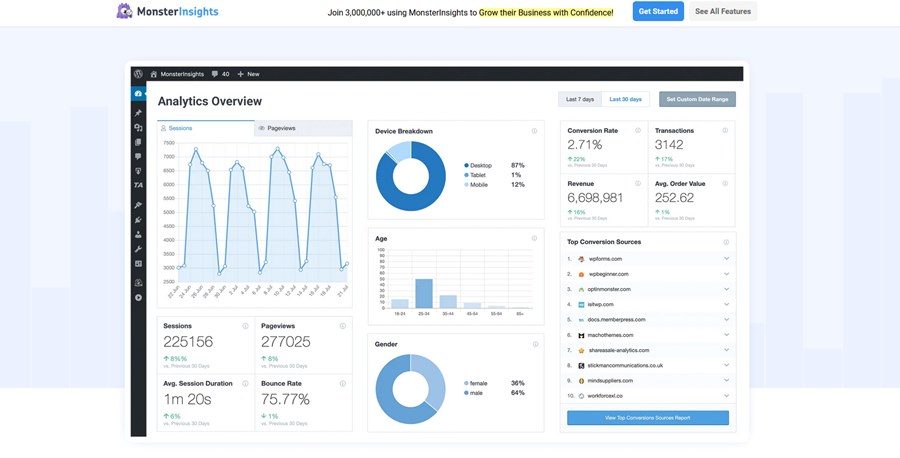Expand the workforcexl.co row chevron
Viewport: 900px width, 458px height.
pyautogui.click(x=727, y=395)
